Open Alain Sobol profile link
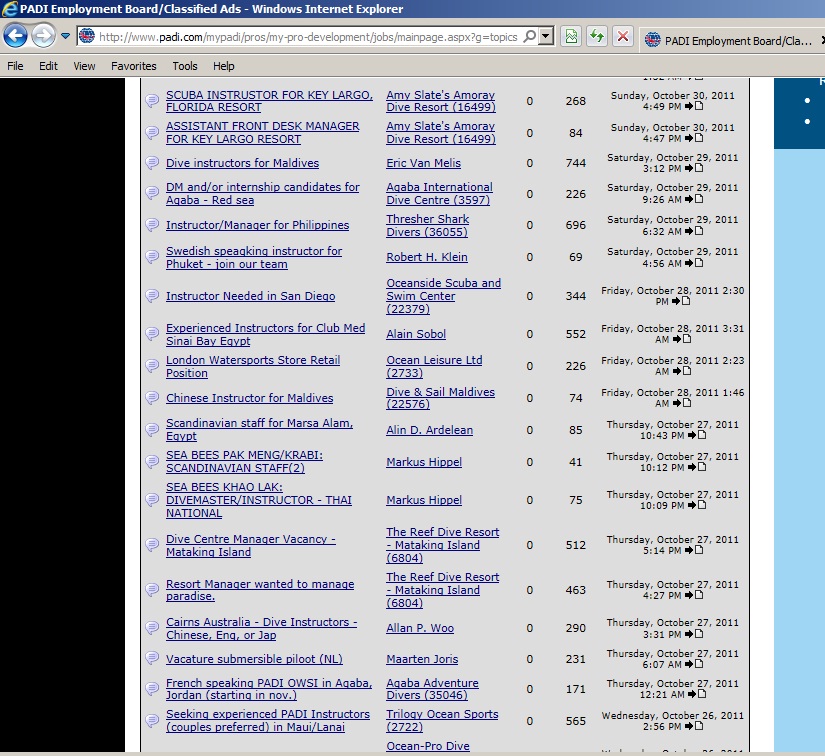Screen dimensions: 825x756 coord(416,334)
